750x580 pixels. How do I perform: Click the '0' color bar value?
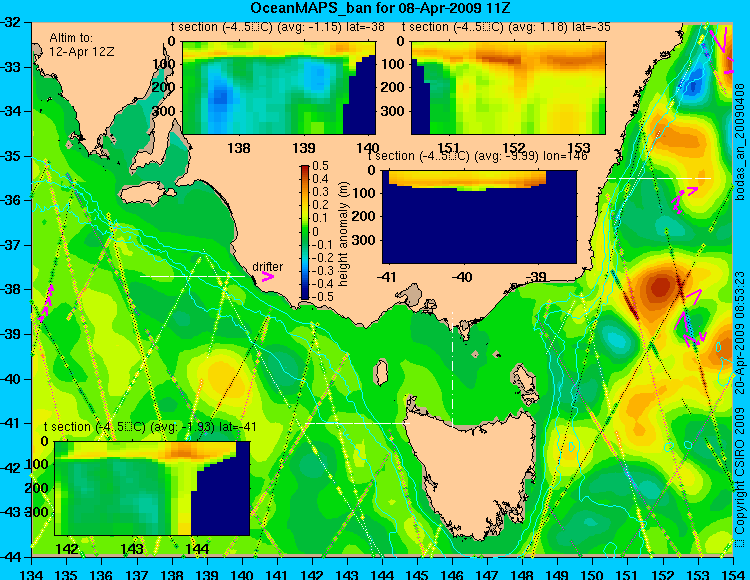pos(315,231)
